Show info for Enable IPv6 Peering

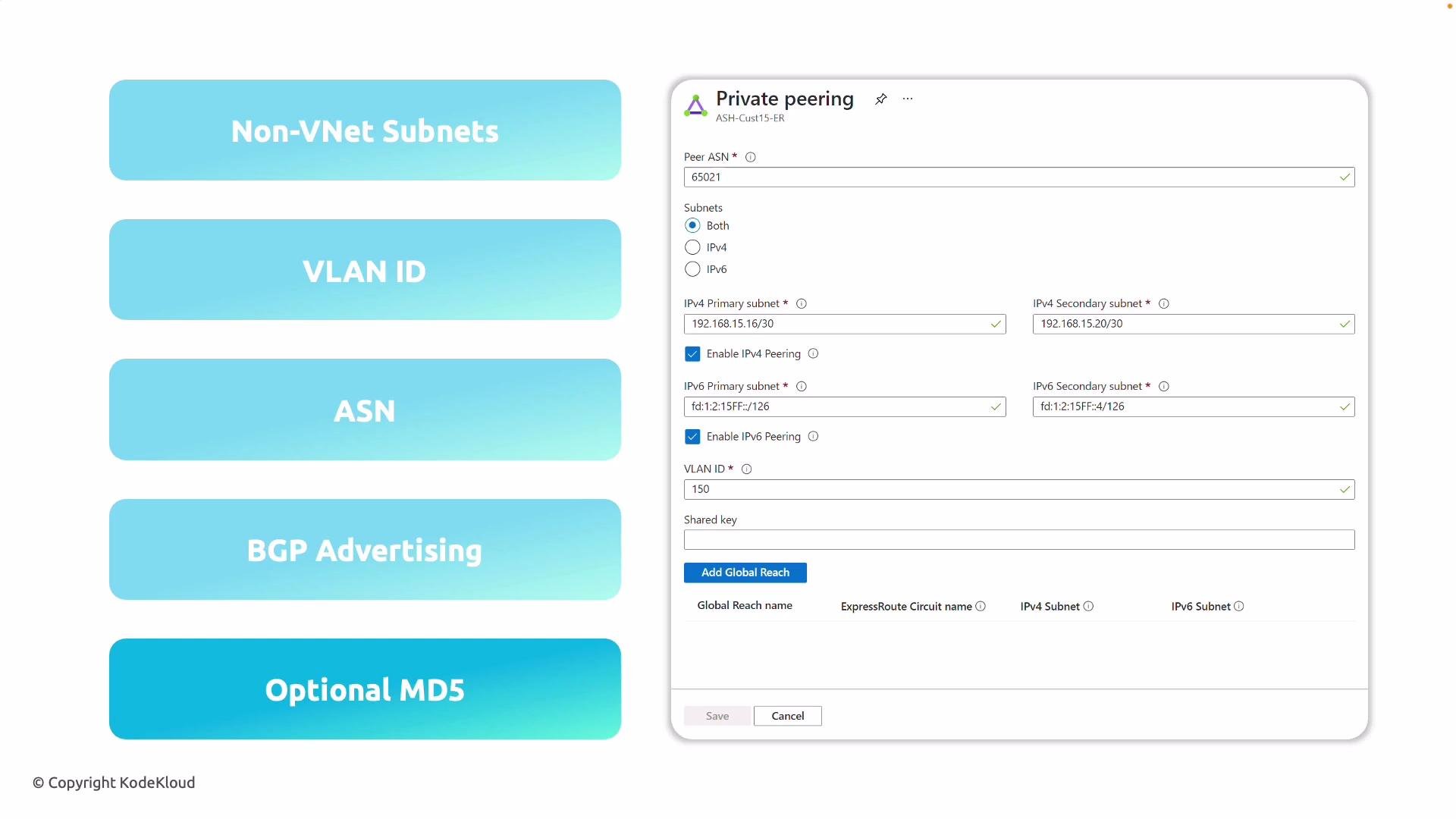tap(813, 436)
